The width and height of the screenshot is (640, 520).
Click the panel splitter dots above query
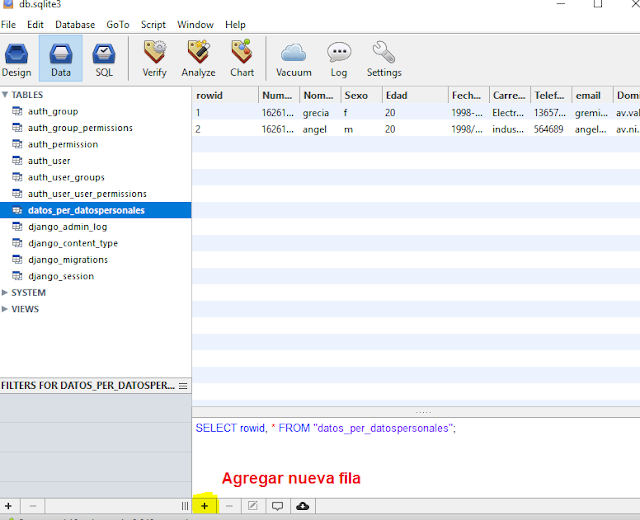point(423,412)
